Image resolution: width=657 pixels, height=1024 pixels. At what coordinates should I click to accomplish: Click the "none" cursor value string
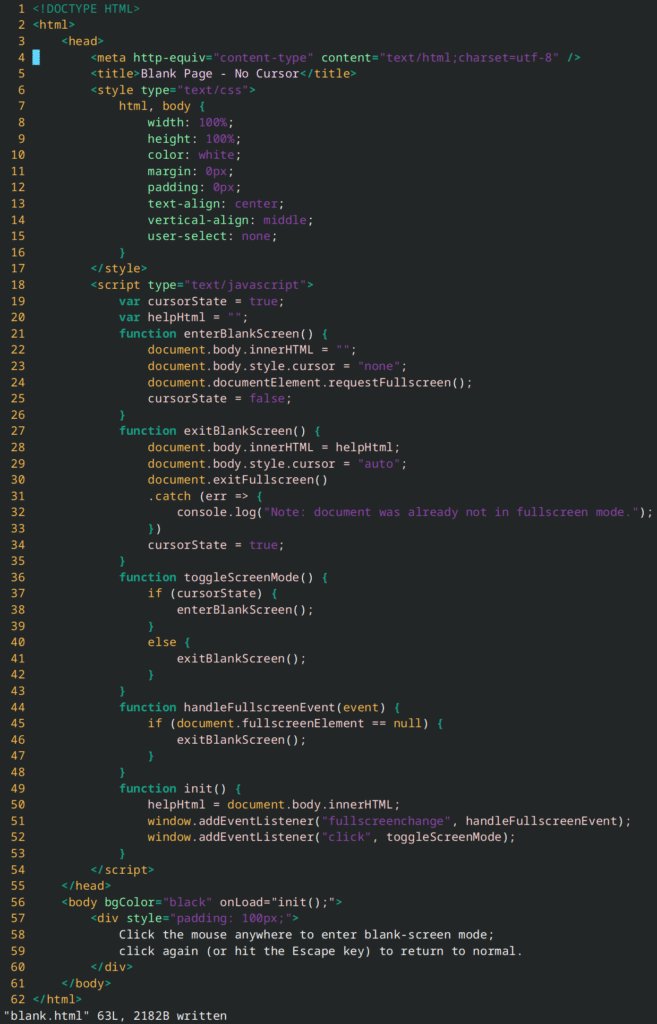[378, 366]
